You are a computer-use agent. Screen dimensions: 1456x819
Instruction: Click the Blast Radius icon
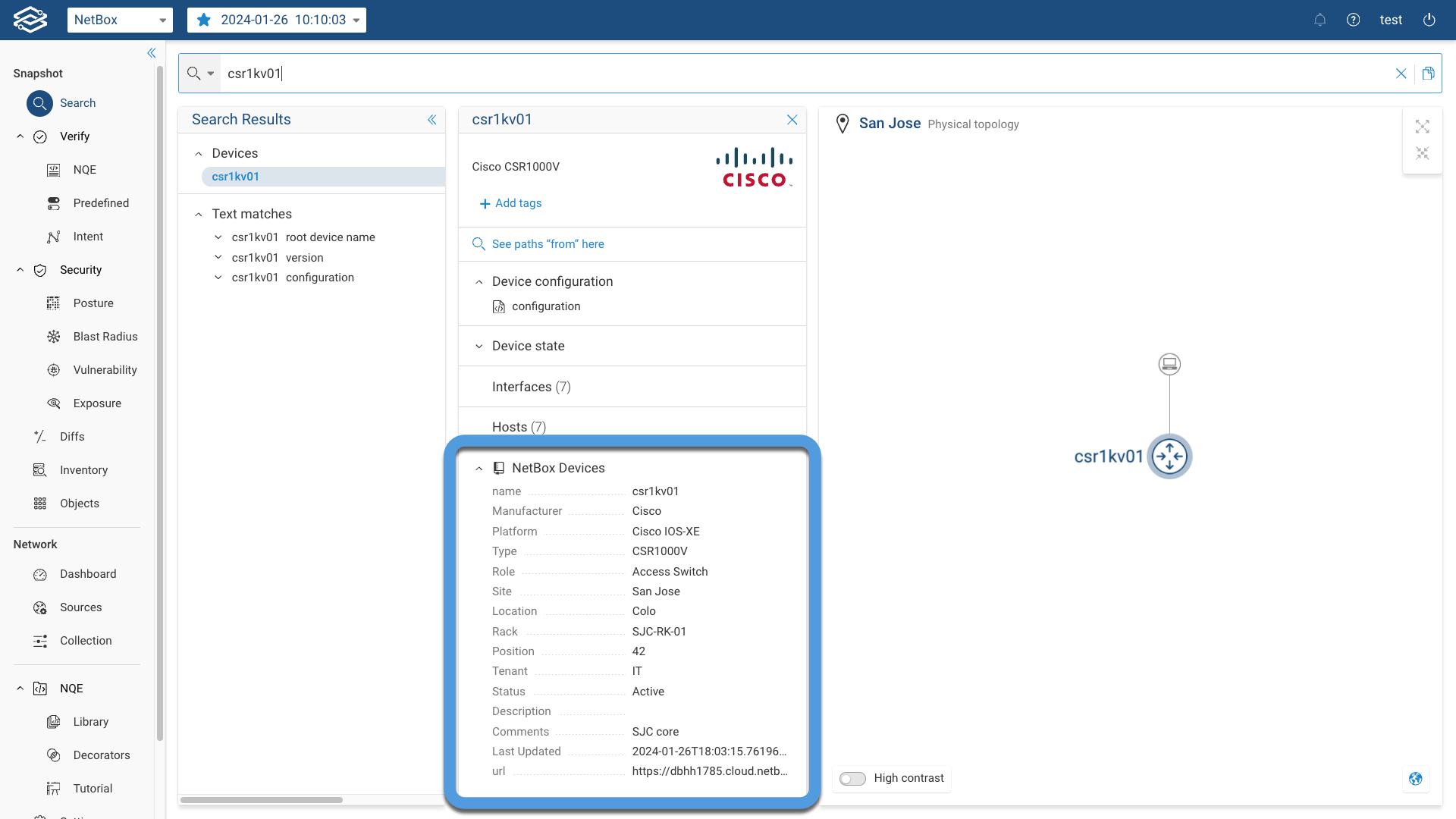point(54,336)
